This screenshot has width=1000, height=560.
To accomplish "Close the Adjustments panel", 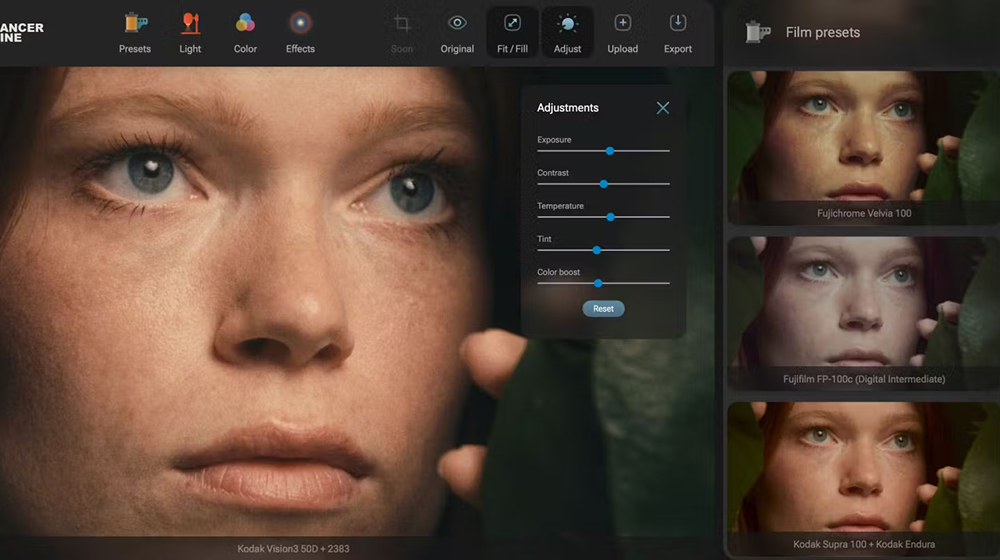I will (663, 108).
